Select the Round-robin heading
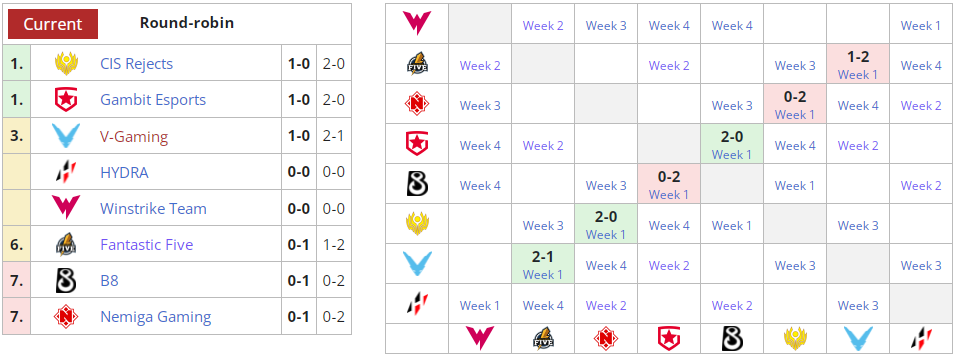The height and width of the screenshot is (362, 959). click(x=187, y=23)
